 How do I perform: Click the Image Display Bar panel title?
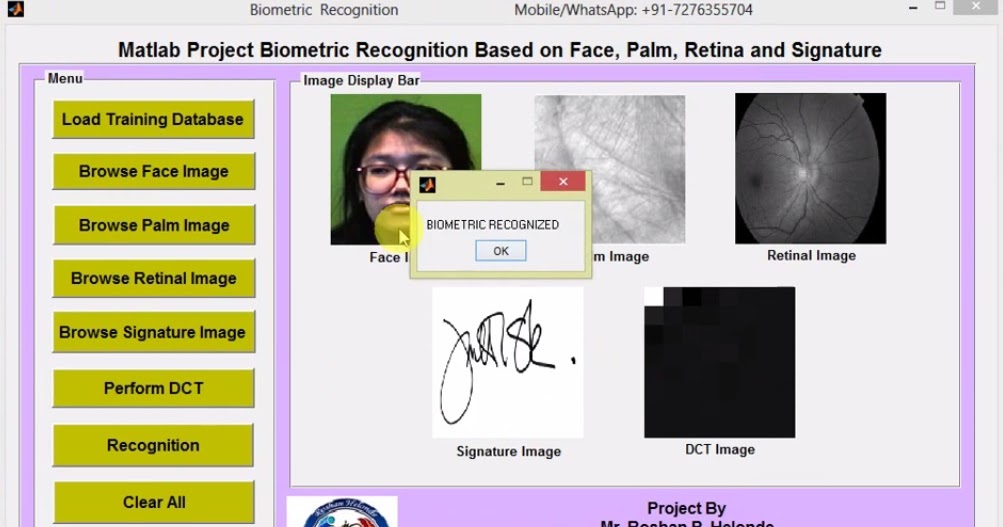point(361,81)
